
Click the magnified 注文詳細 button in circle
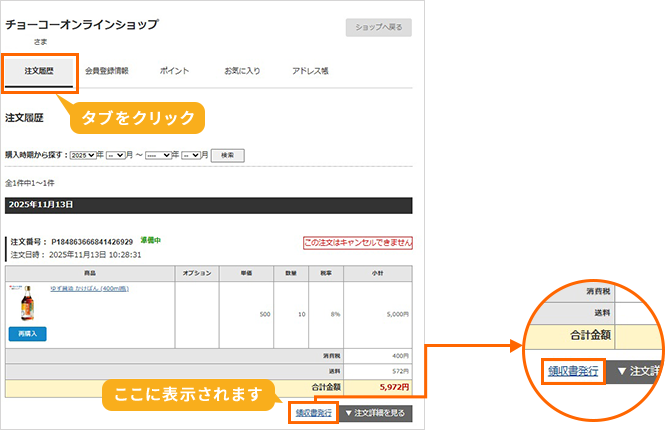pos(635,371)
